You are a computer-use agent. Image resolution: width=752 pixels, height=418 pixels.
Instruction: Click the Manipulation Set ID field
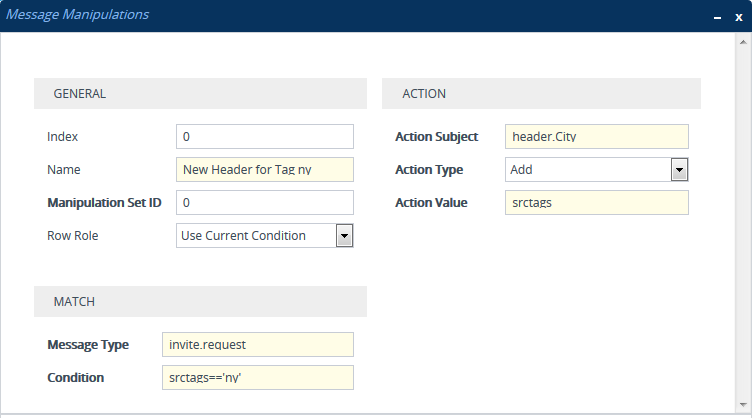(265, 203)
